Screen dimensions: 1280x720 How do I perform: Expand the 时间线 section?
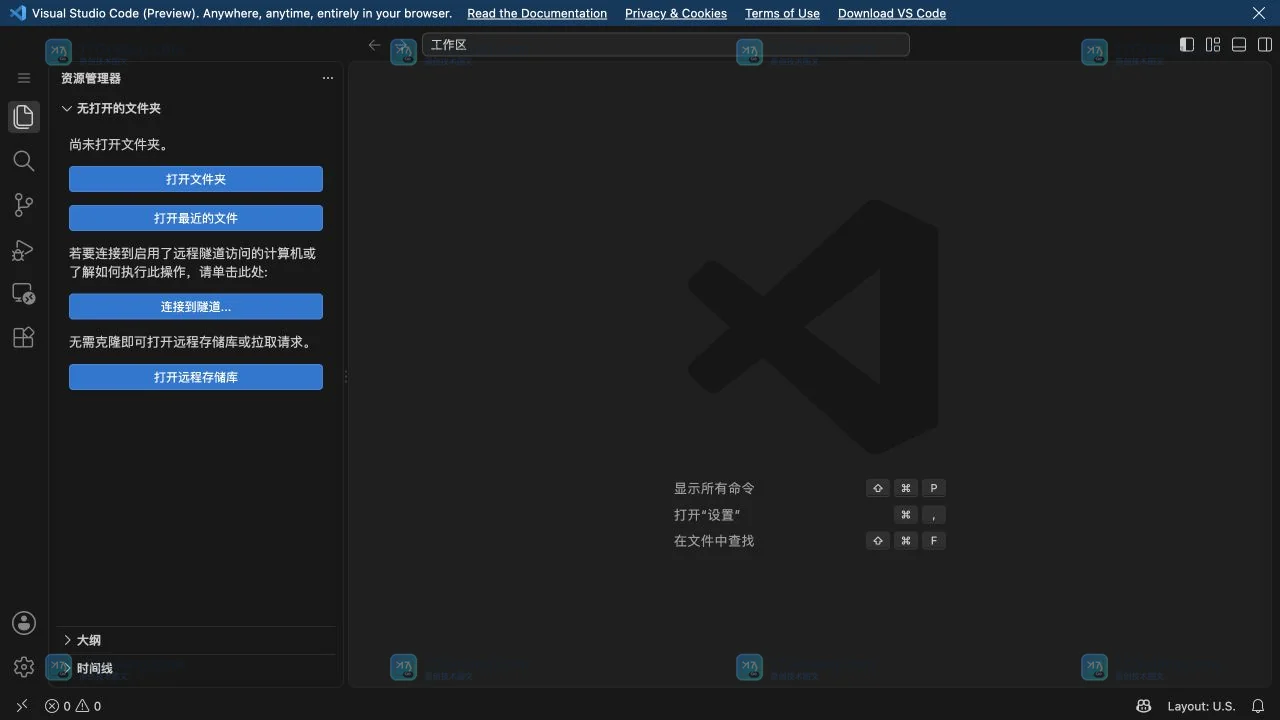tap(196, 668)
